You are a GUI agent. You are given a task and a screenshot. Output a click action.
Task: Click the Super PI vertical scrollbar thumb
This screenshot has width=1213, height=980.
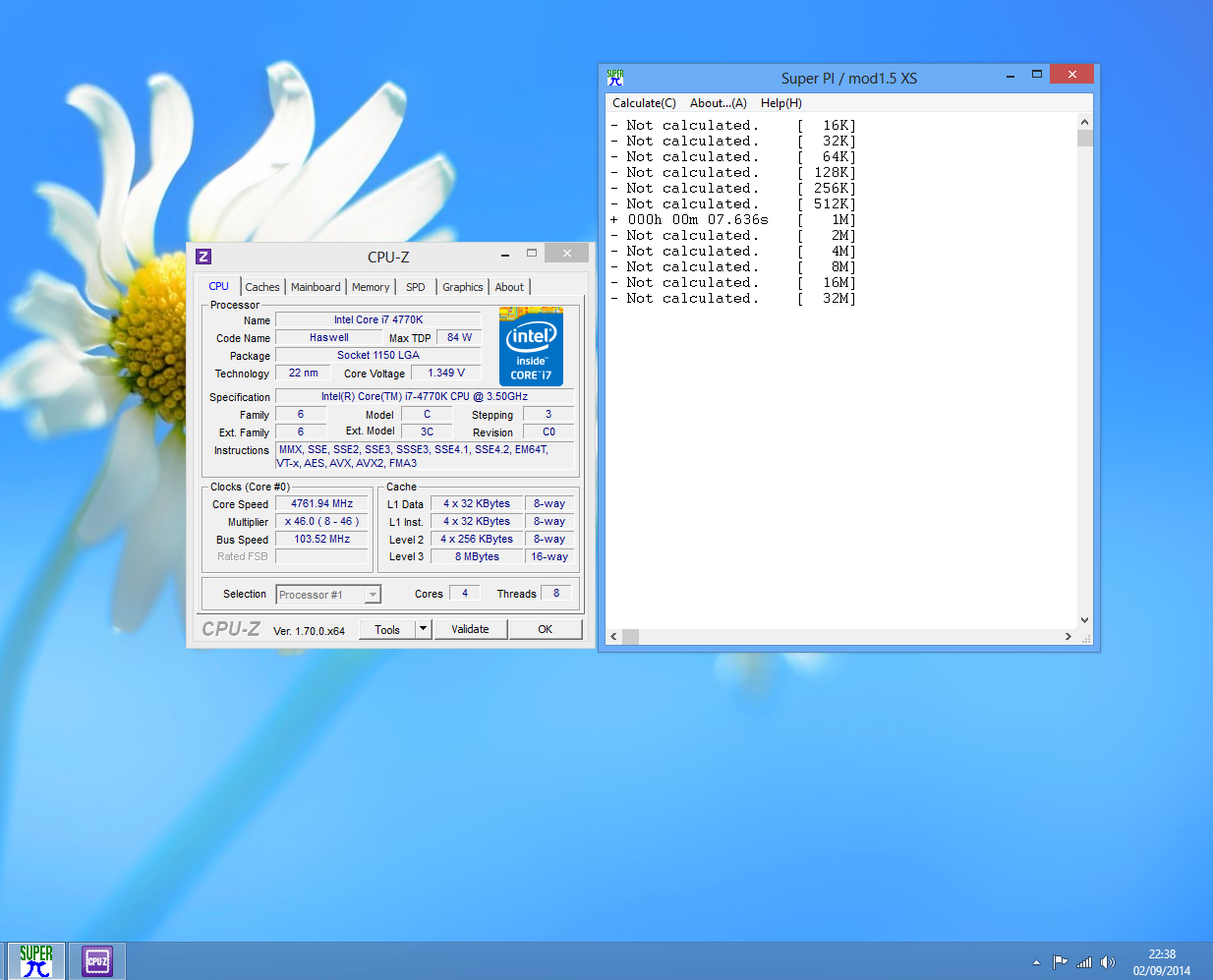(1084, 138)
